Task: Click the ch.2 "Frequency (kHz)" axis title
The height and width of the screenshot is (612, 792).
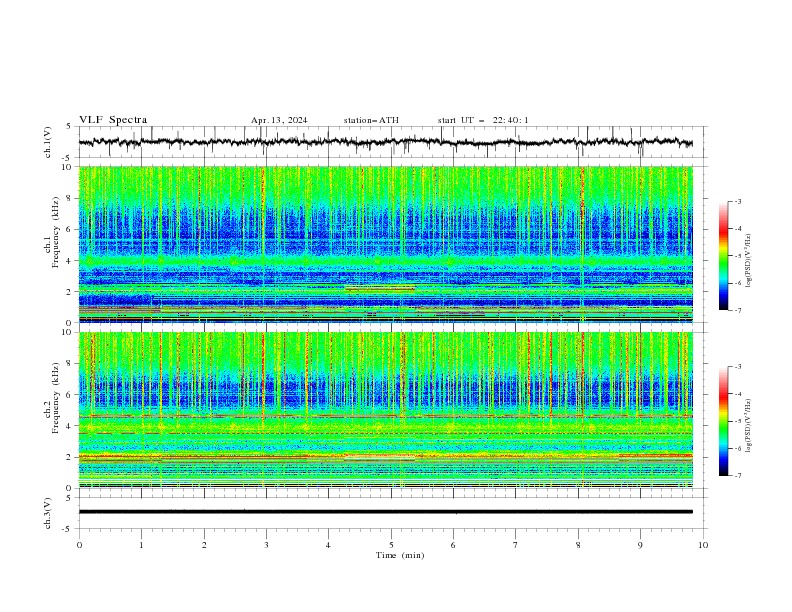Action: coord(56,398)
